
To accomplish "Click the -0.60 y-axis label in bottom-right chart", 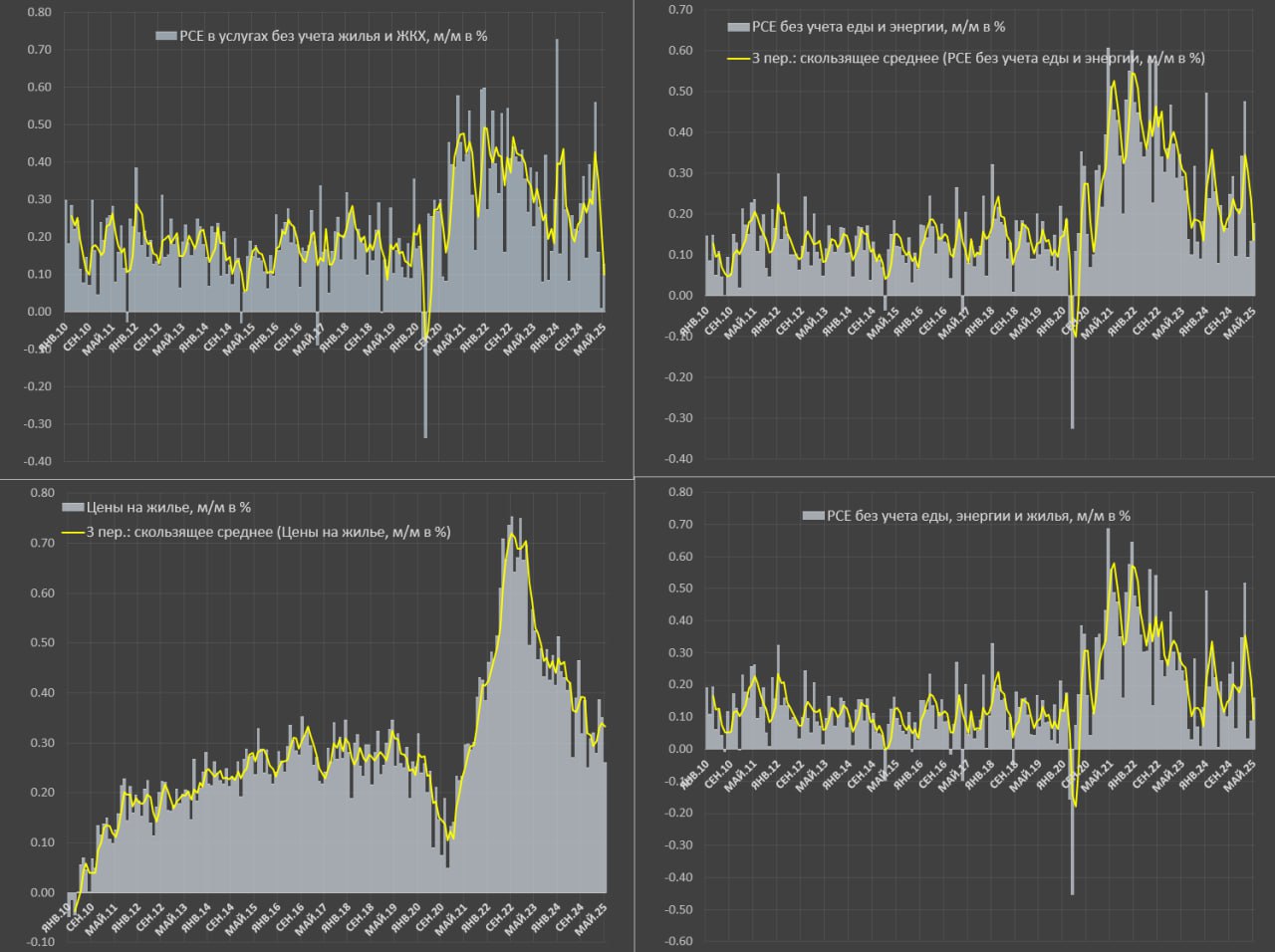I will coord(678,942).
